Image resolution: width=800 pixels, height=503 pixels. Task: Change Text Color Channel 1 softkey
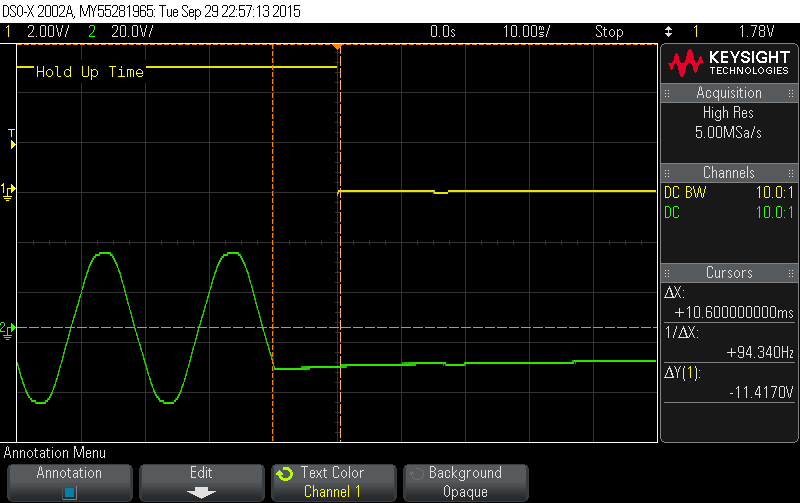[333, 483]
